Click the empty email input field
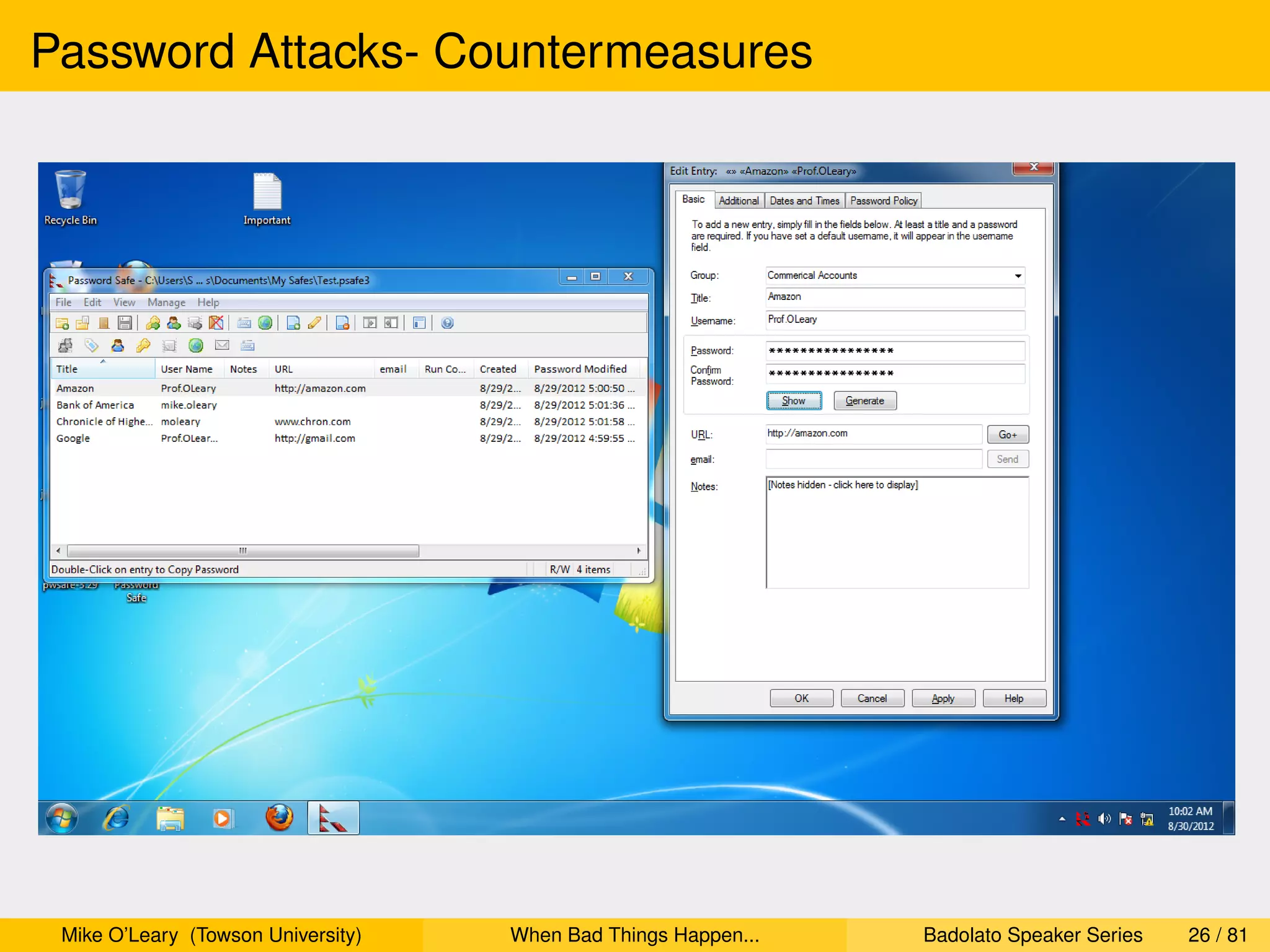This screenshot has height=952, width=1270. (873, 459)
